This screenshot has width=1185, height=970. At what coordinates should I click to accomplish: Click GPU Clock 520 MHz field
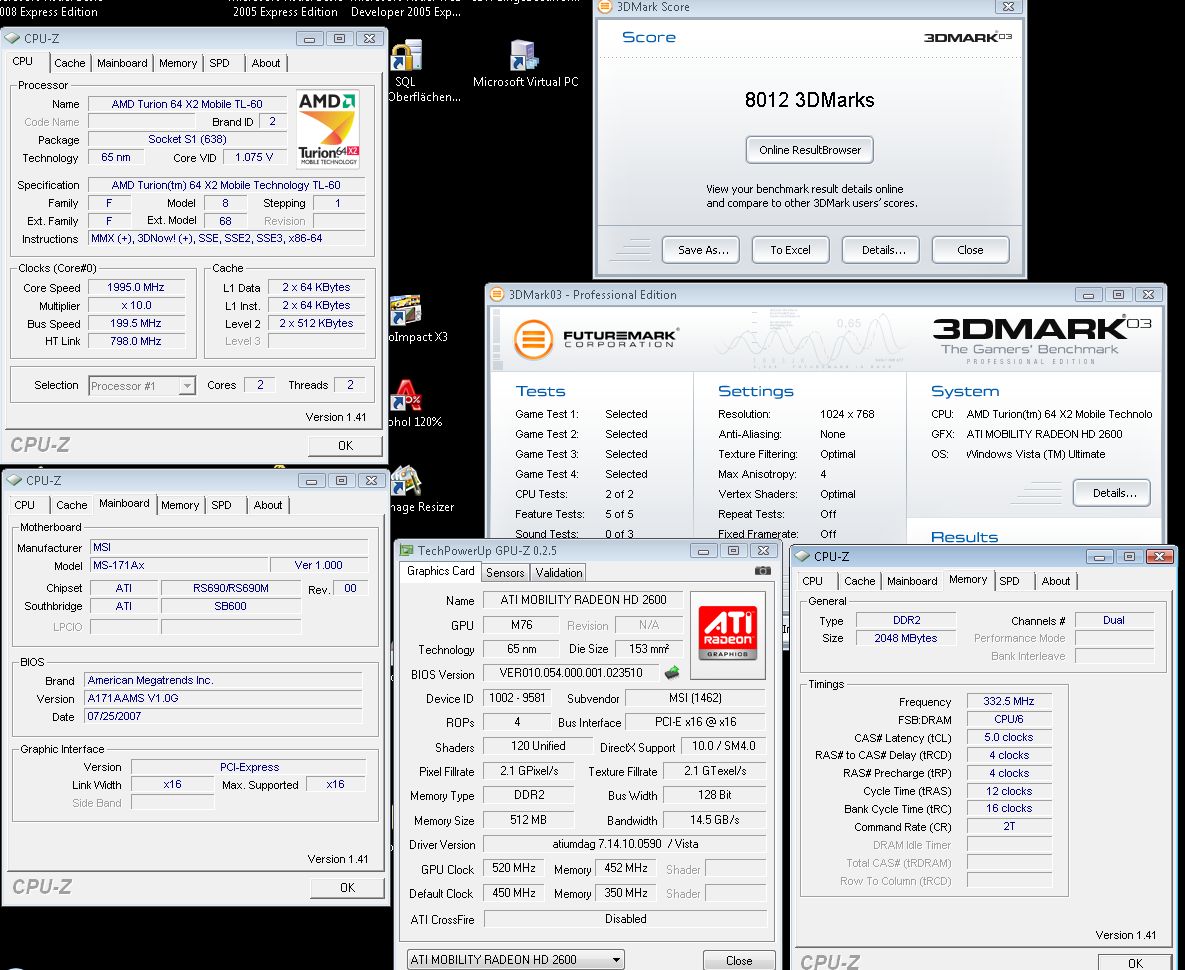pos(514,869)
